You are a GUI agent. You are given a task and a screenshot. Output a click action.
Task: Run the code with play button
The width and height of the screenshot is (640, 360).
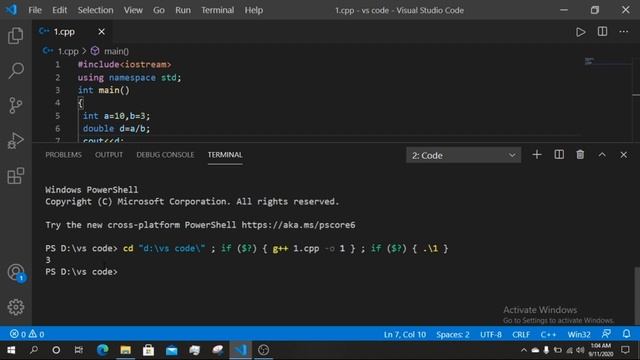pyautogui.click(x=580, y=32)
